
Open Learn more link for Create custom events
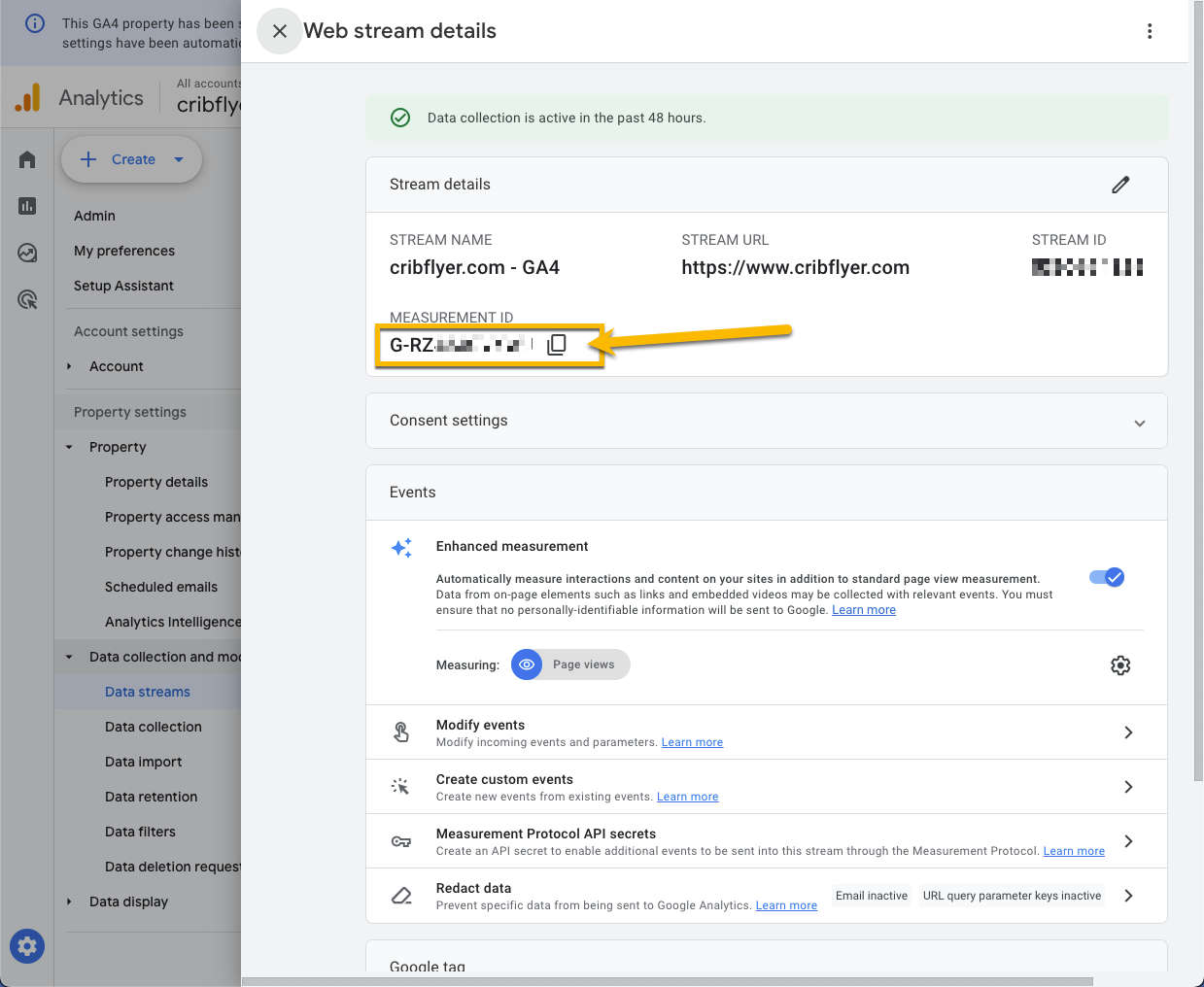(688, 797)
